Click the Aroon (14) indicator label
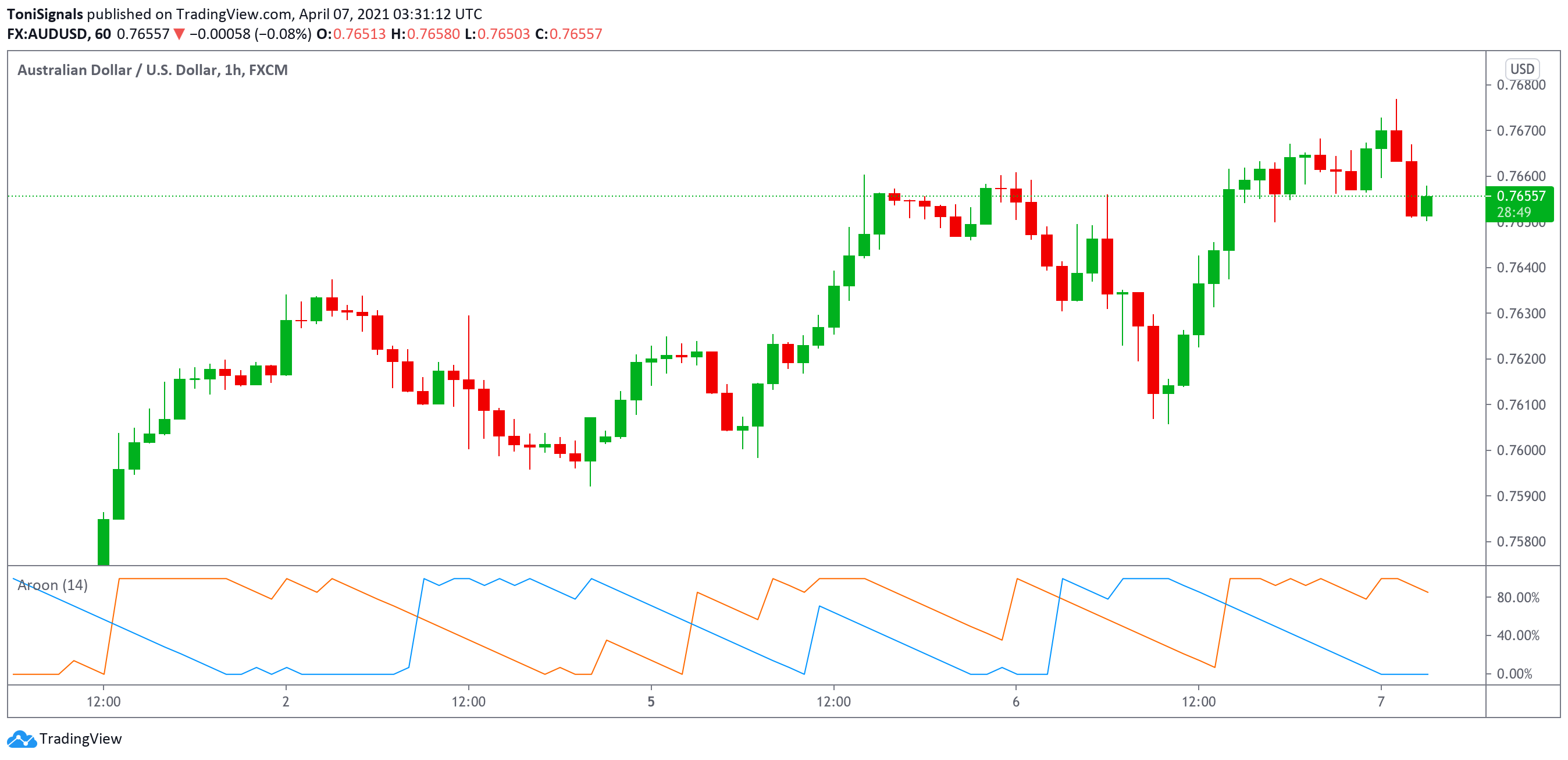Image resolution: width=1568 pixels, height=760 pixels. (x=52, y=585)
